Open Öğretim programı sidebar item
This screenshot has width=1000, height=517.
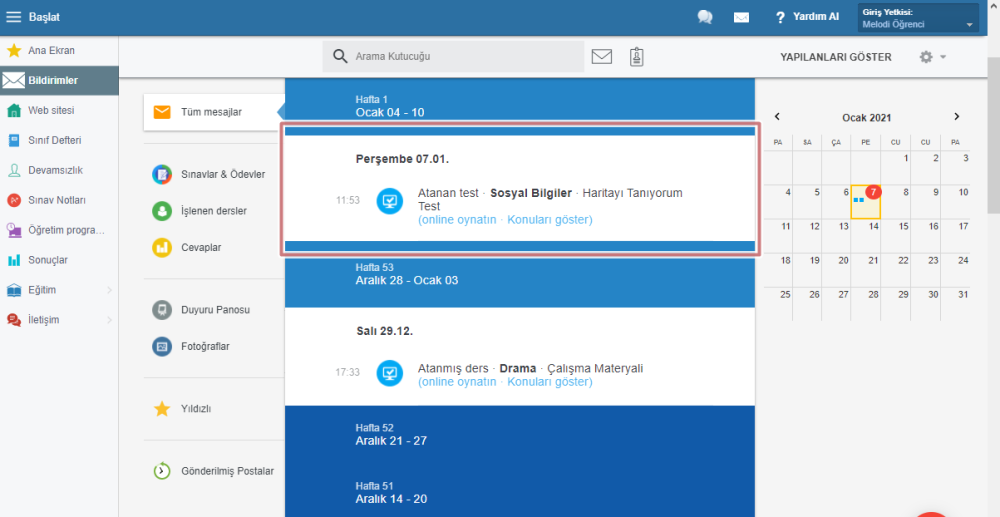click(59, 230)
